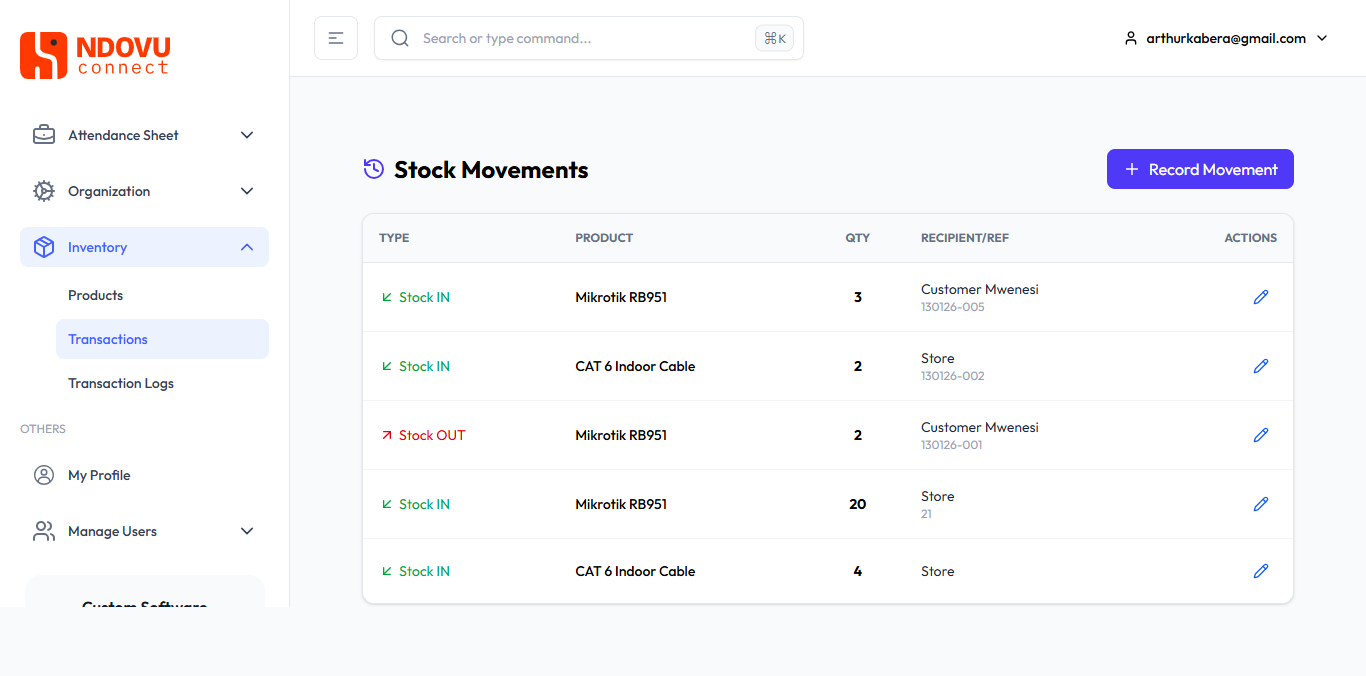Click the hamburger menu icon near the search bar
The width and height of the screenshot is (1366, 676).
click(x=336, y=37)
